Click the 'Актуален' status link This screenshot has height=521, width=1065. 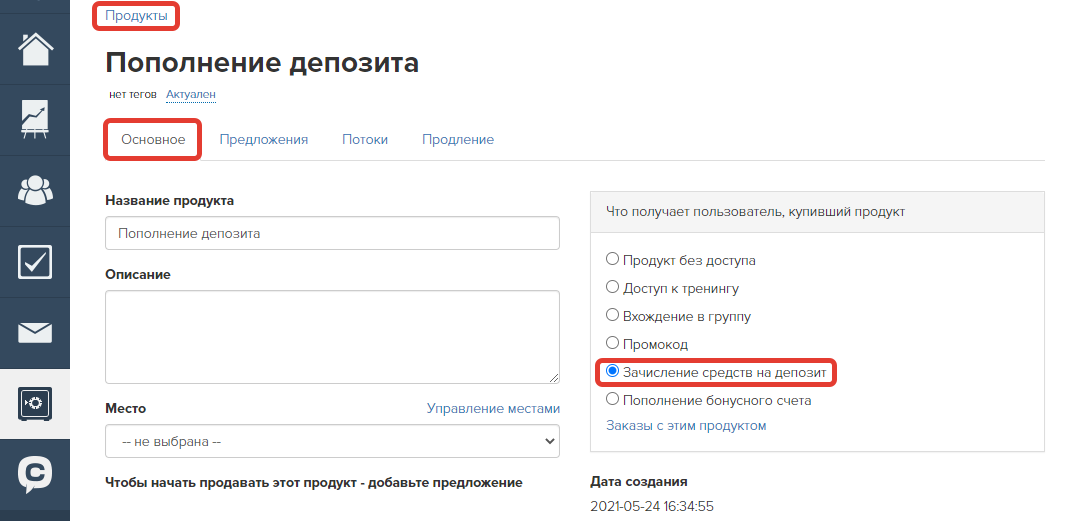click(x=191, y=94)
